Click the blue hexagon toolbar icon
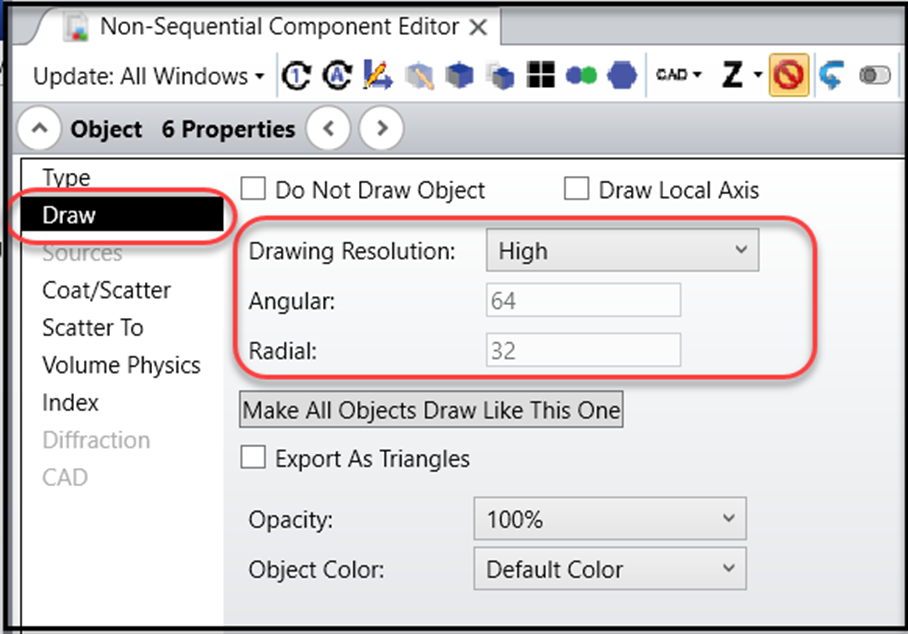 coord(622,75)
